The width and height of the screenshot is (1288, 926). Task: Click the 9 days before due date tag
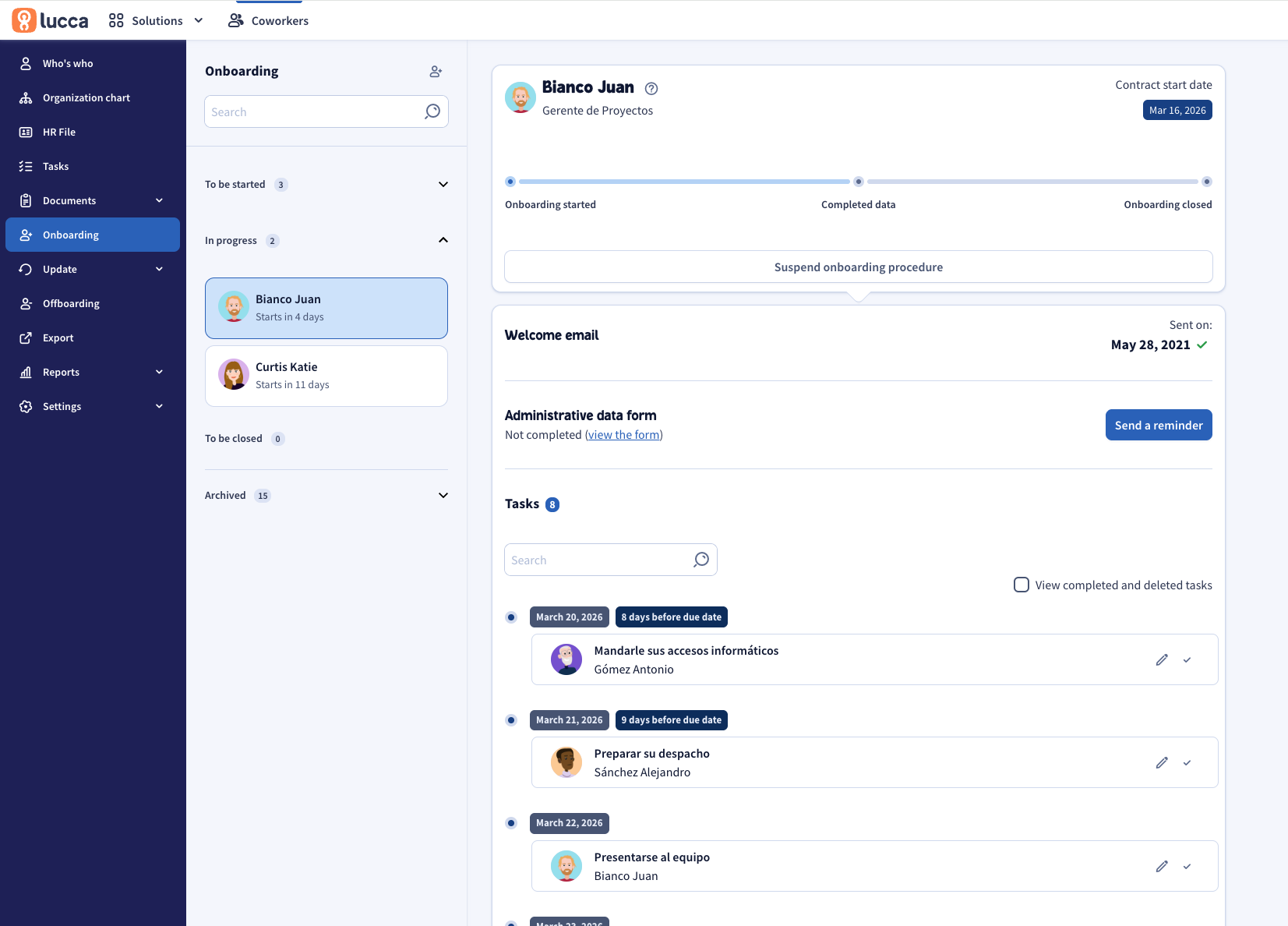[672, 720]
